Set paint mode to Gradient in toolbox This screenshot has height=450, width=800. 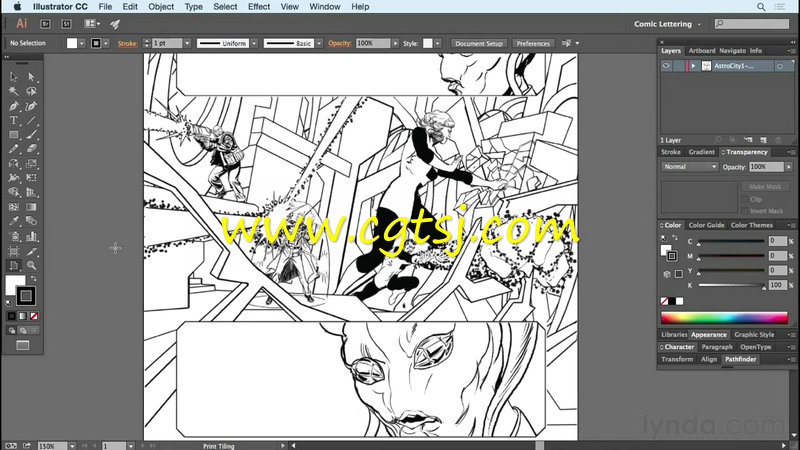click(22, 316)
